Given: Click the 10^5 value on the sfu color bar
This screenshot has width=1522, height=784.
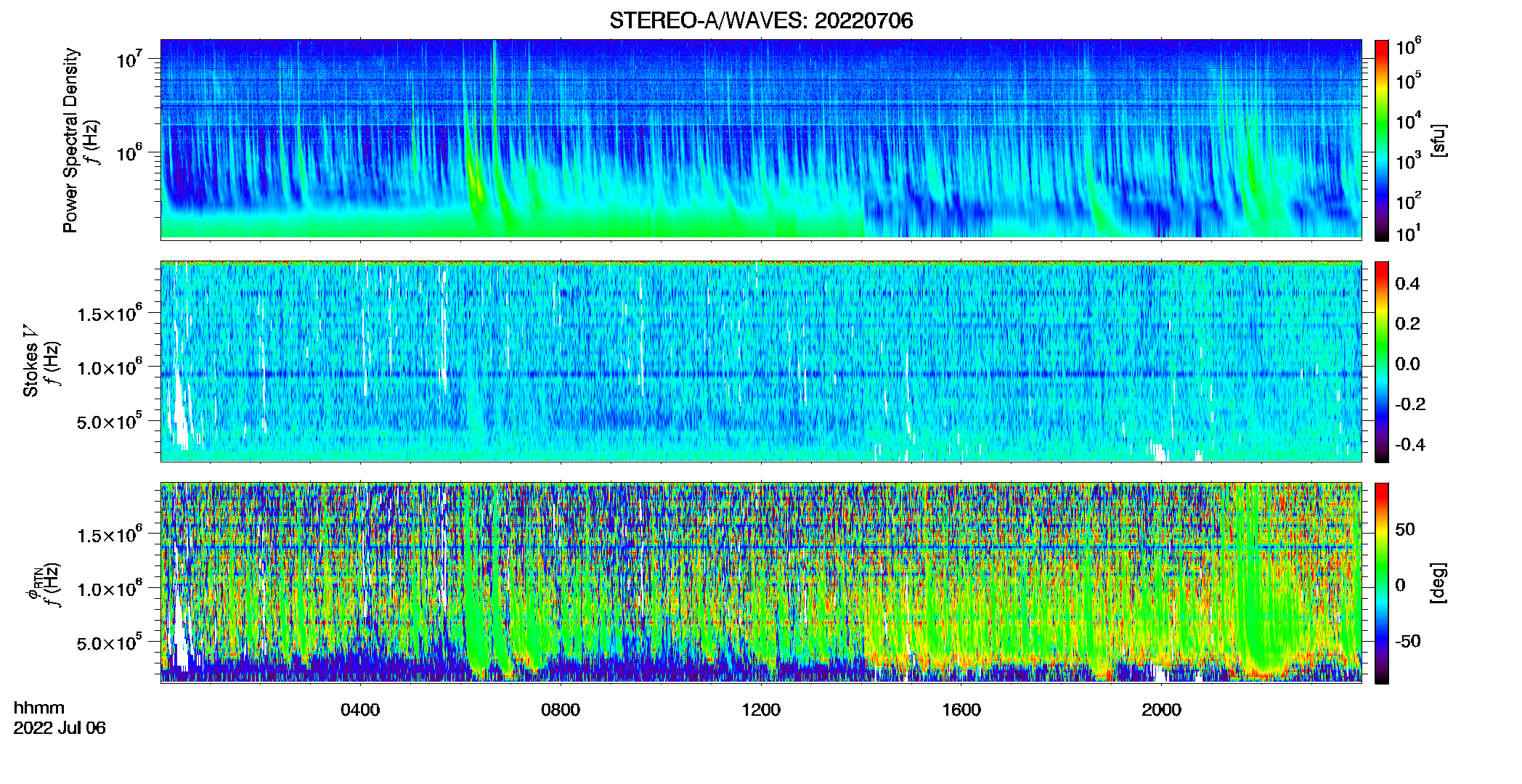Looking at the screenshot, I should [x=1408, y=80].
